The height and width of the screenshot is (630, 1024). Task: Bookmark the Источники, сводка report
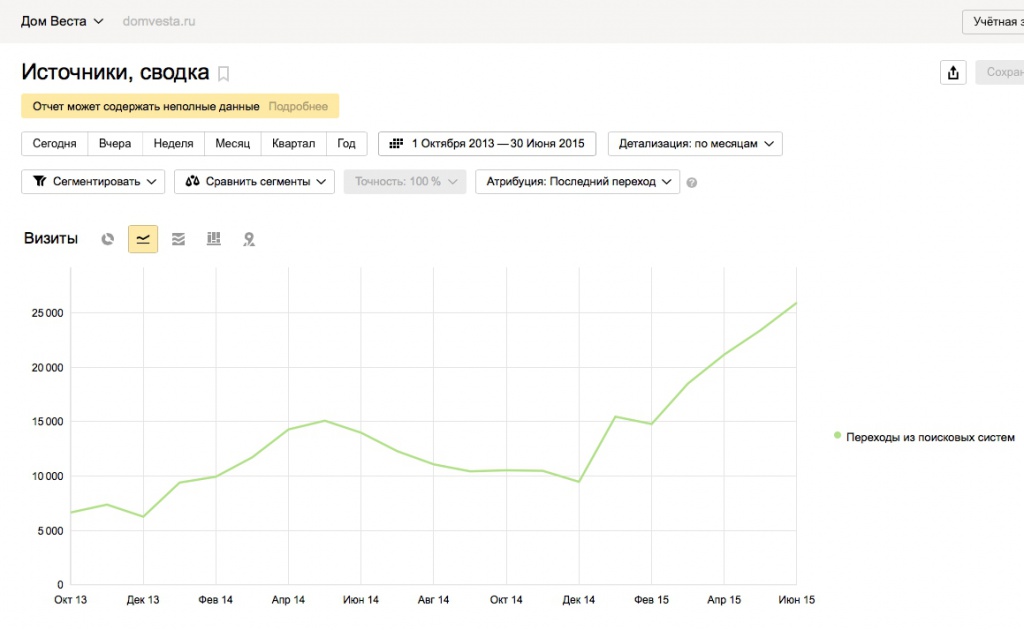pyautogui.click(x=224, y=73)
